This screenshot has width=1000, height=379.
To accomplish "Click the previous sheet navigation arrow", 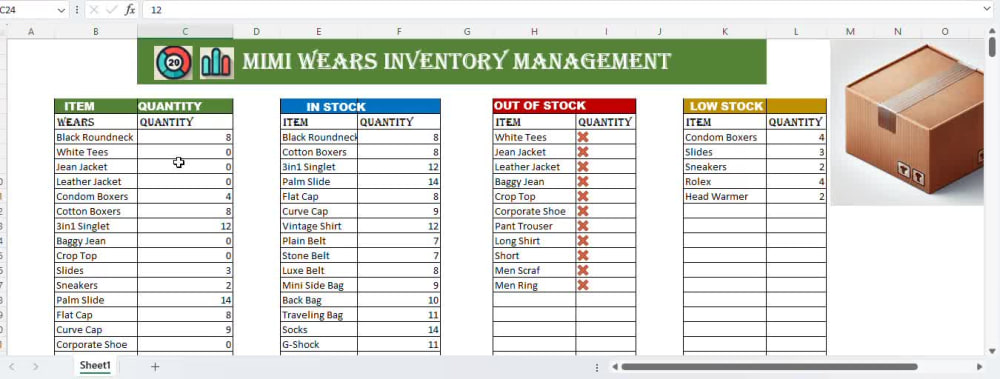I will (11, 366).
